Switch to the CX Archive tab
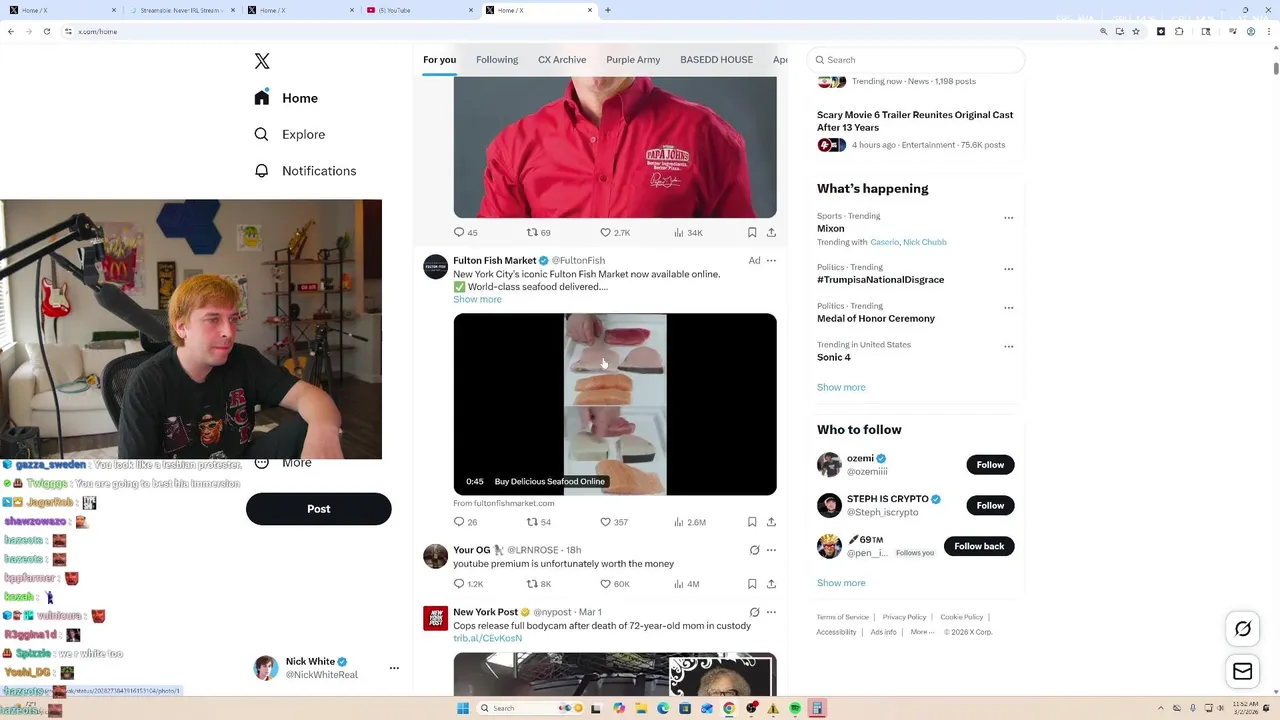 click(x=562, y=60)
